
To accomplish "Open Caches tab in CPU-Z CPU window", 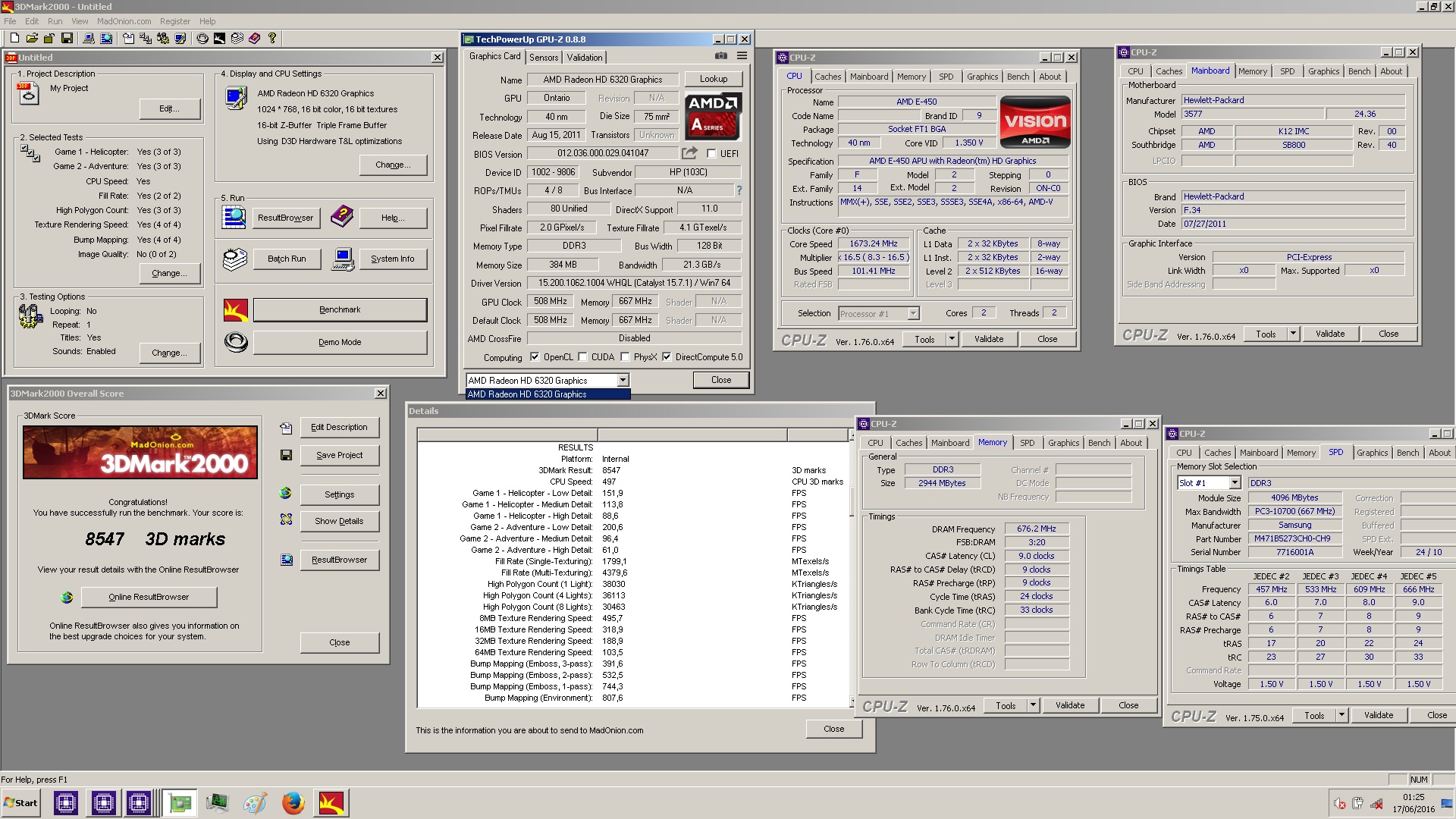I will (827, 77).
